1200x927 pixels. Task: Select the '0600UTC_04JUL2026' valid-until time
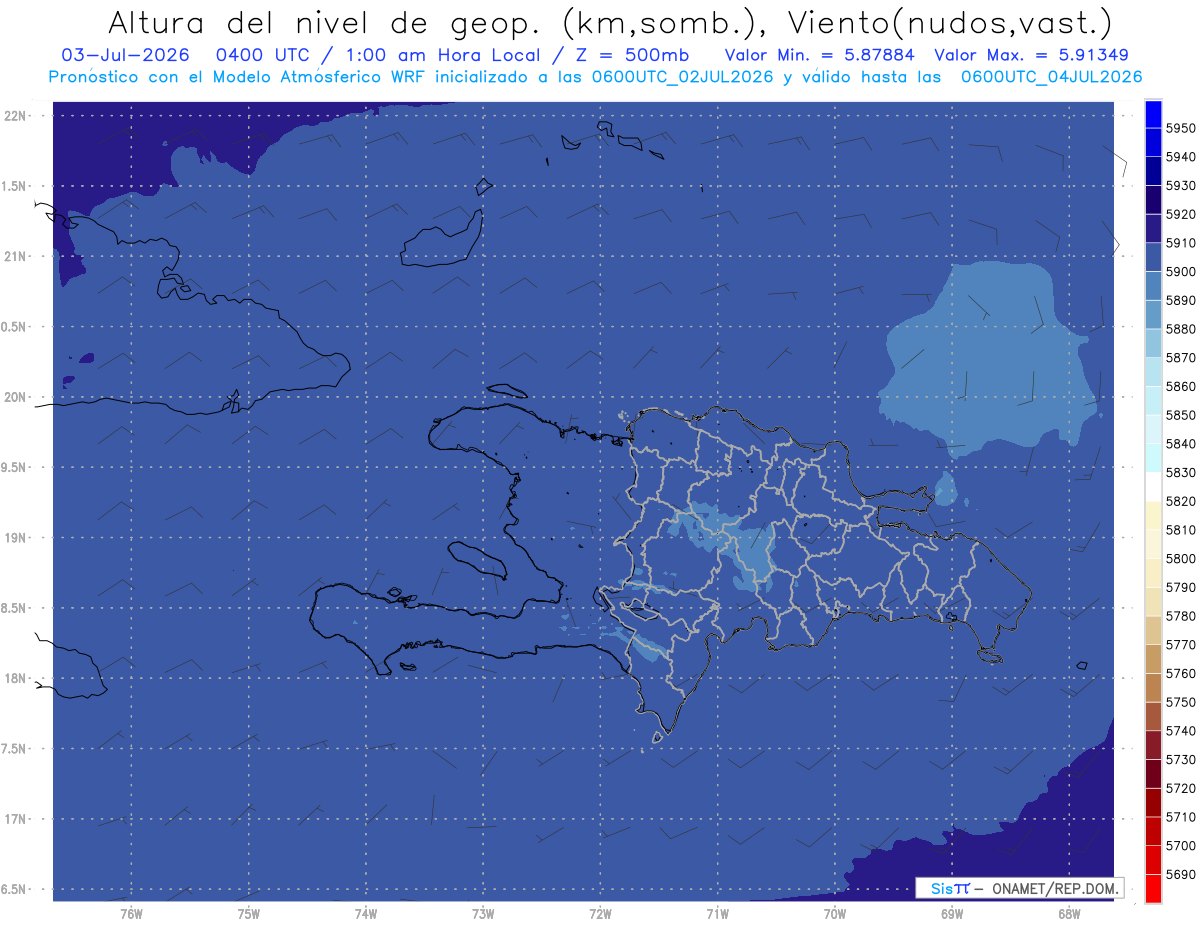pyautogui.click(x=1051, y=77)
